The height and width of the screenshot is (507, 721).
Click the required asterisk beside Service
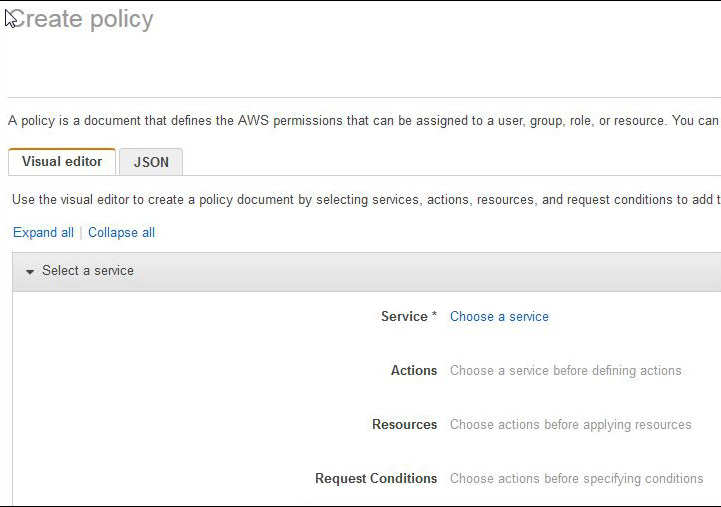tap(434, 317)
